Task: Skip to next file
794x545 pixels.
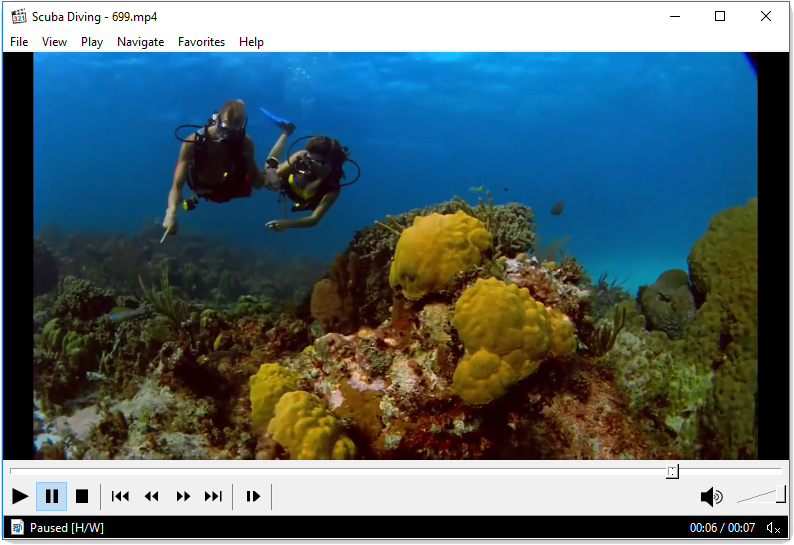Action: [x=213, y=496]
